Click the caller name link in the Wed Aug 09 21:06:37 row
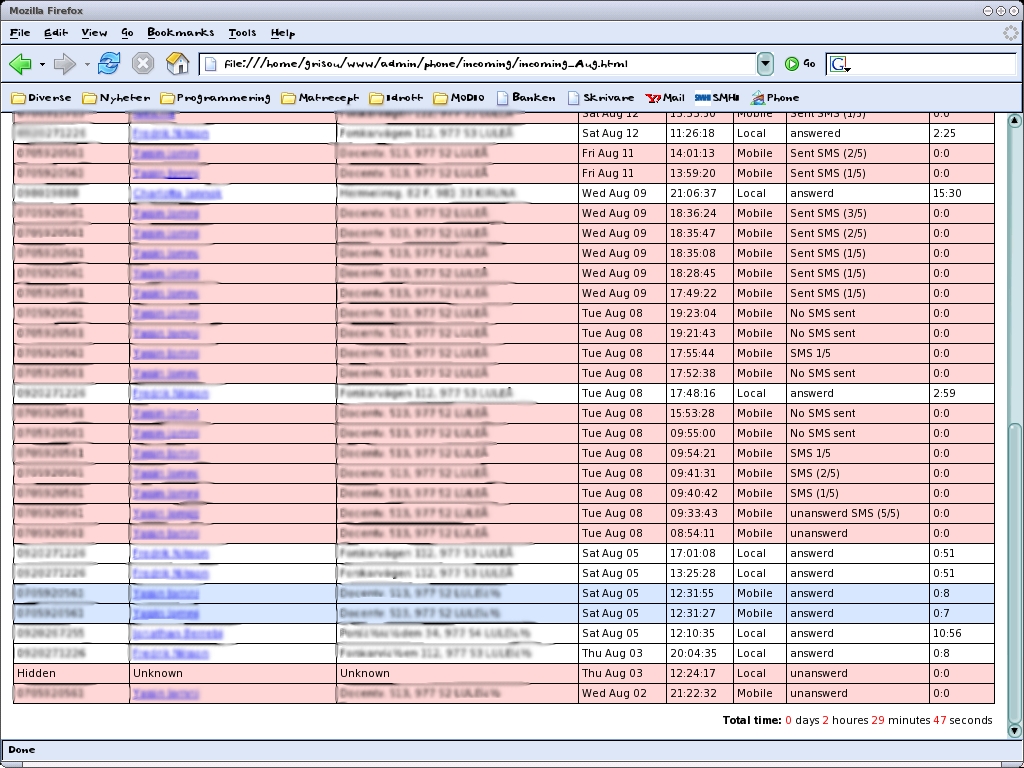 point(176,193)
